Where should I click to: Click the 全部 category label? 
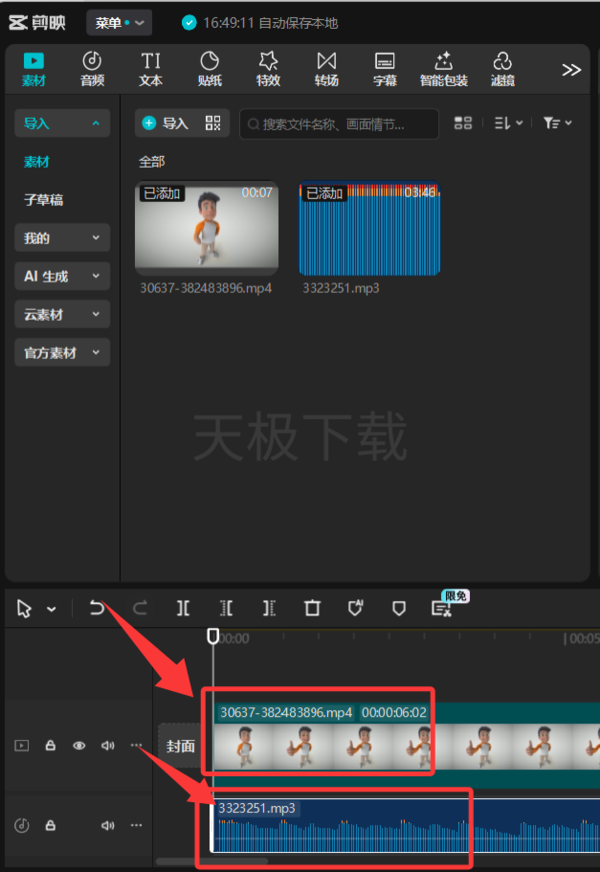click(x=152, y=162)
